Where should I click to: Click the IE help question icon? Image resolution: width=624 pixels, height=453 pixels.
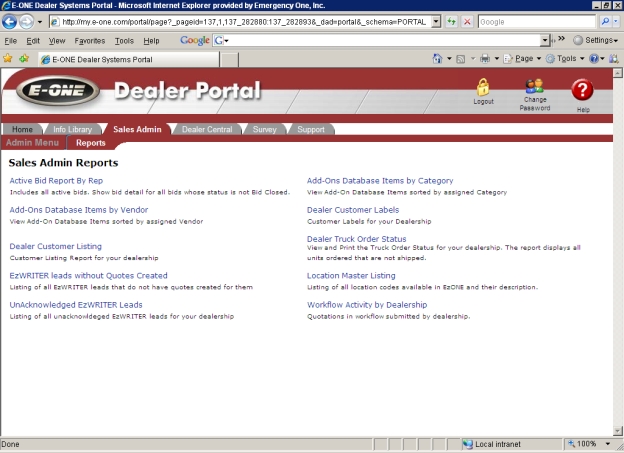coord(594,59)
